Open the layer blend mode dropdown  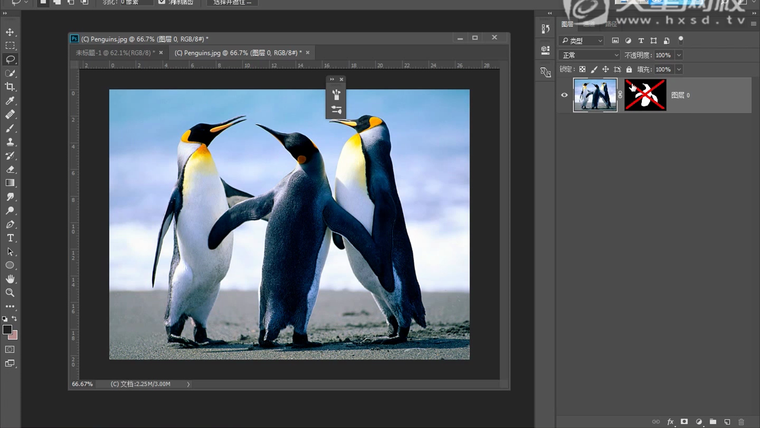590,55
